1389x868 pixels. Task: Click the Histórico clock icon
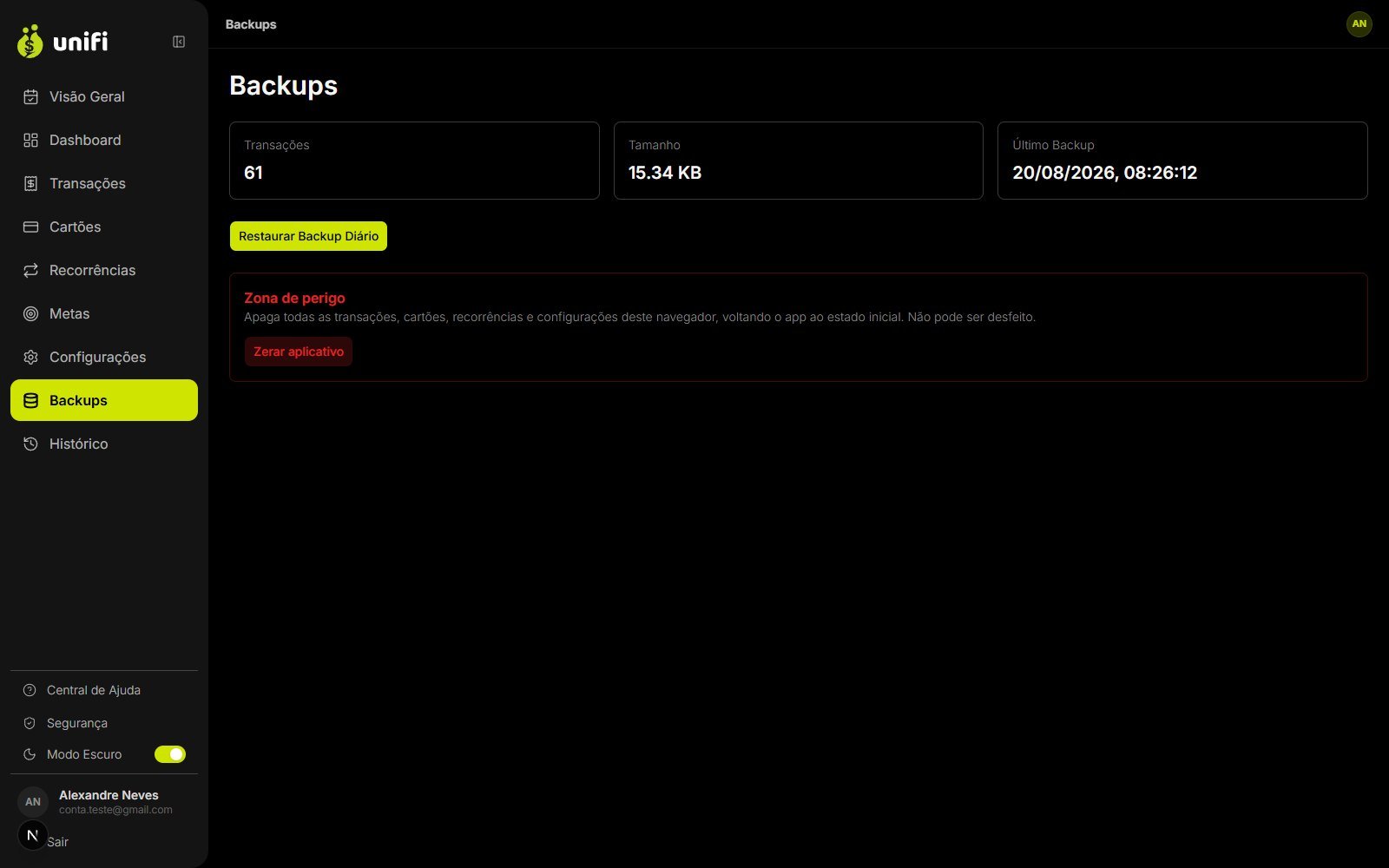tap(30, 444)
